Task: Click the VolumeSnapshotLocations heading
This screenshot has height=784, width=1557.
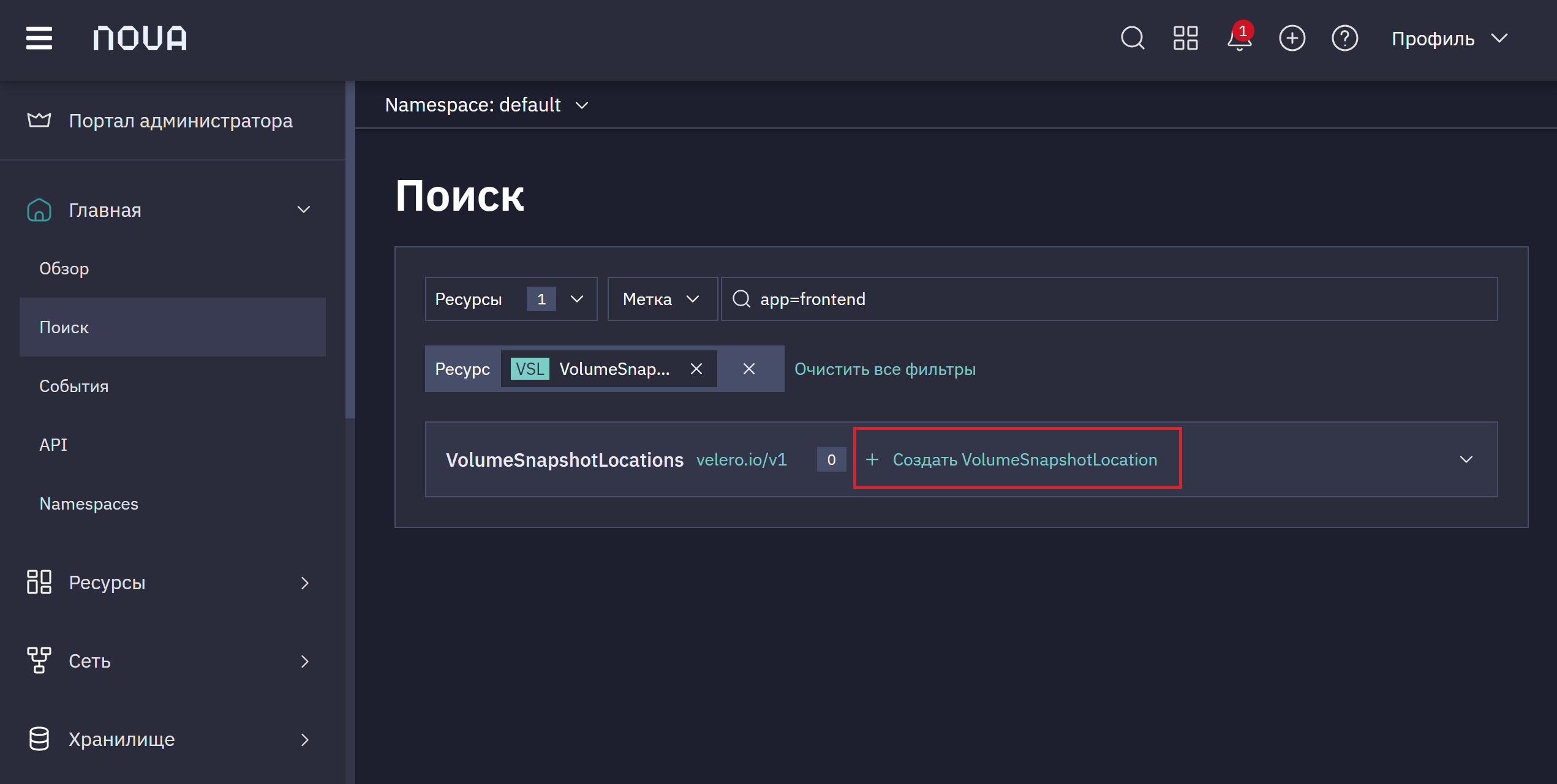Action: [564, 460]
